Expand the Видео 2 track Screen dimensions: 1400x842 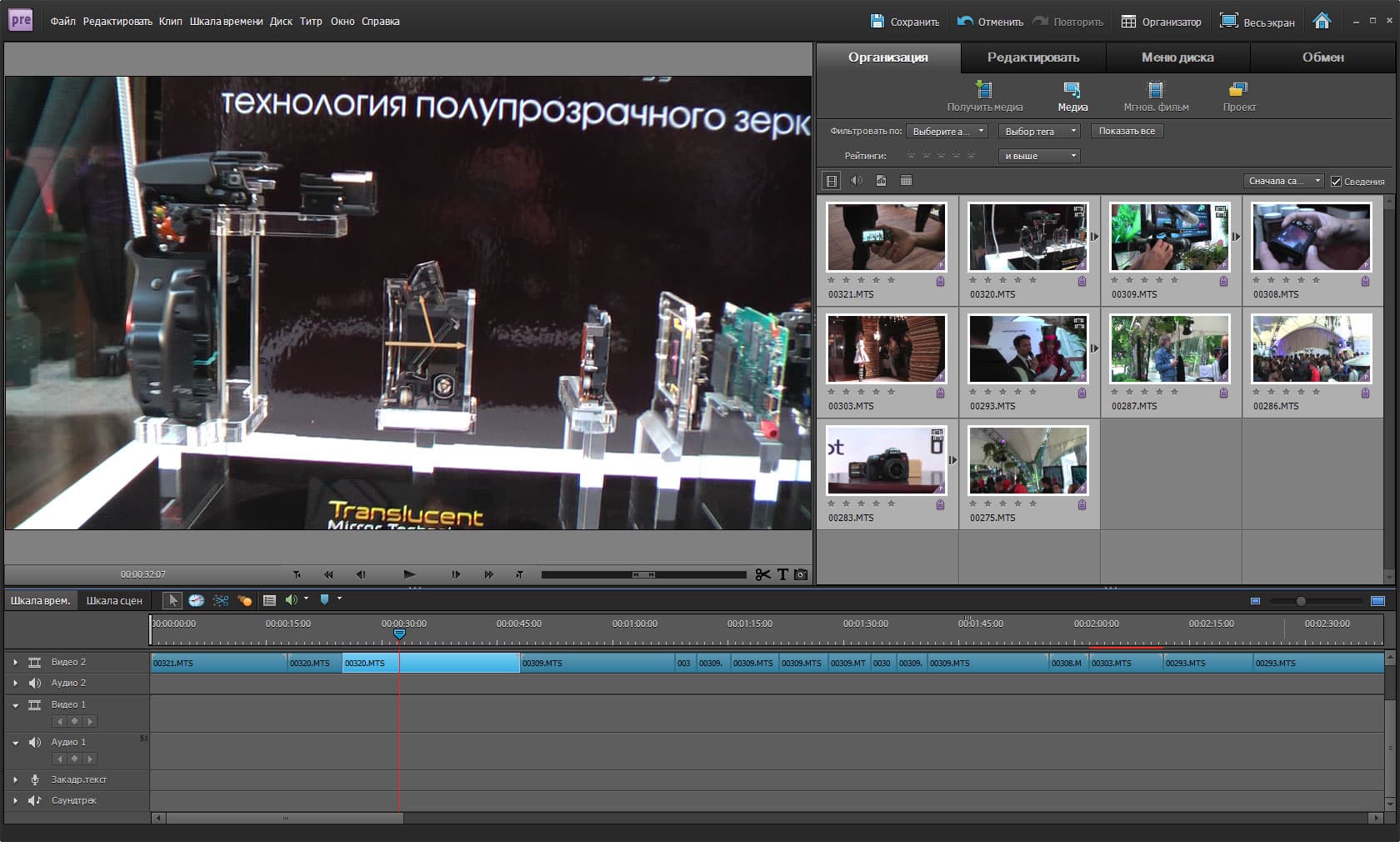(15, 662)
